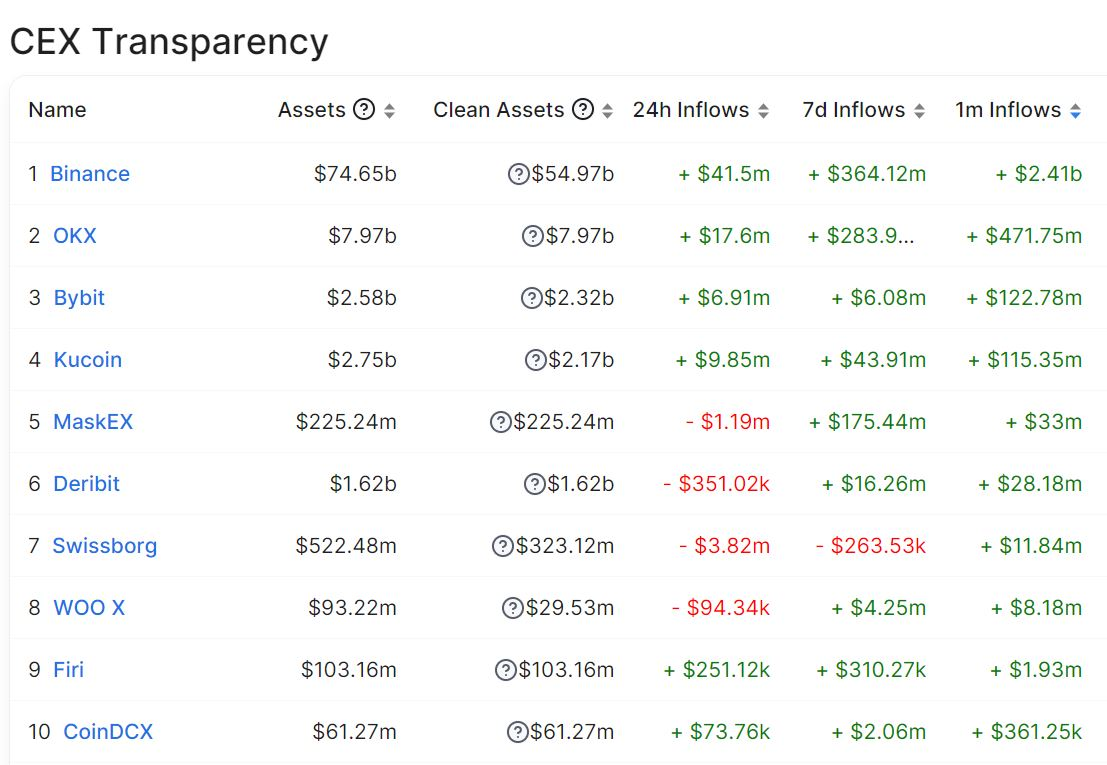Click question mark icon next to Binance clean assets

pos(519,174)
